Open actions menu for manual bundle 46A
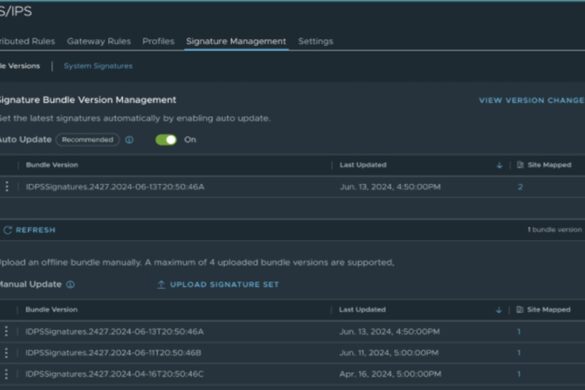 click(6, 331)
